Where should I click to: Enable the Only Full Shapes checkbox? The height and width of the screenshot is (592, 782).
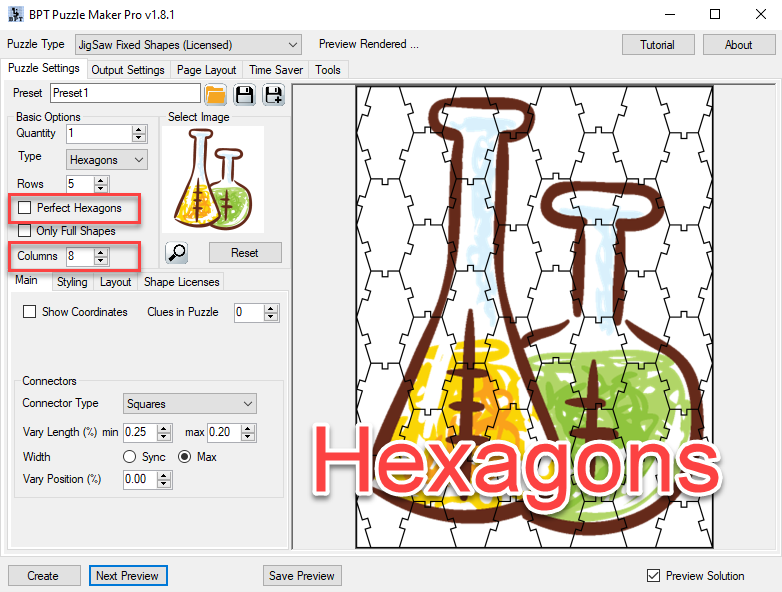click(24, 230)
